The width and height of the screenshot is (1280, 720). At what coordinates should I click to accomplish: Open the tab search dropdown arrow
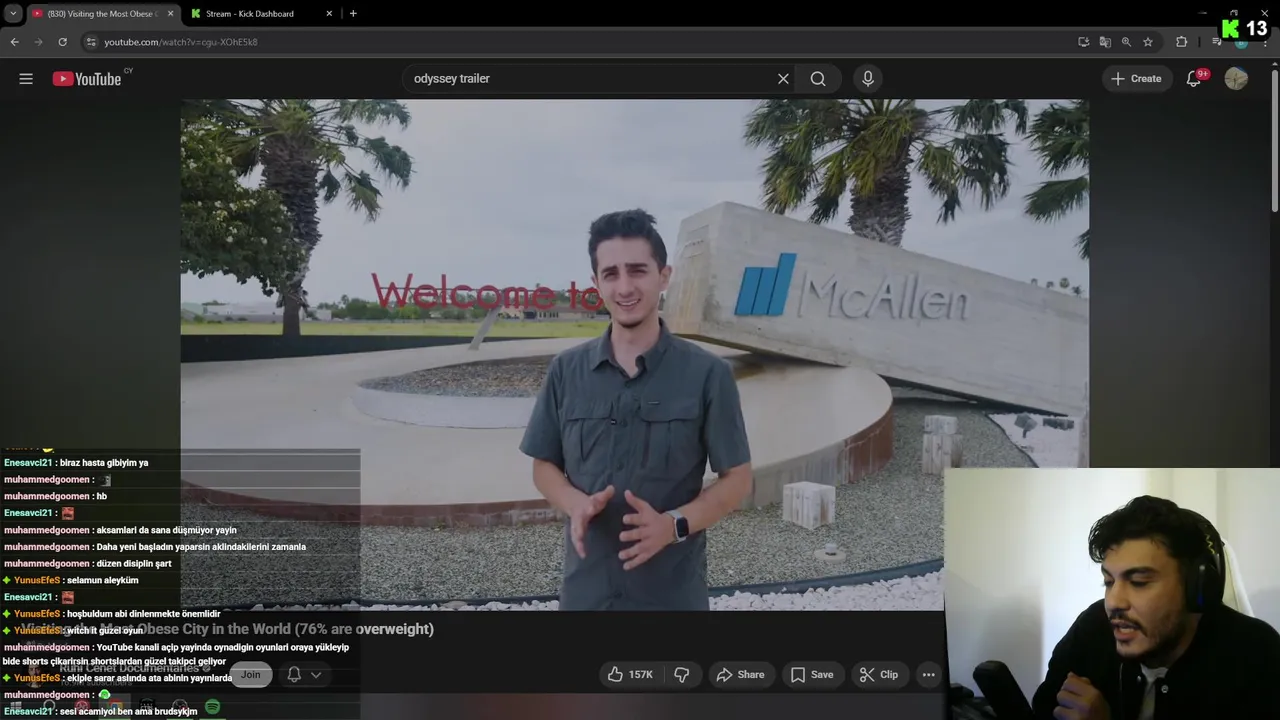[x=13, y=14]
